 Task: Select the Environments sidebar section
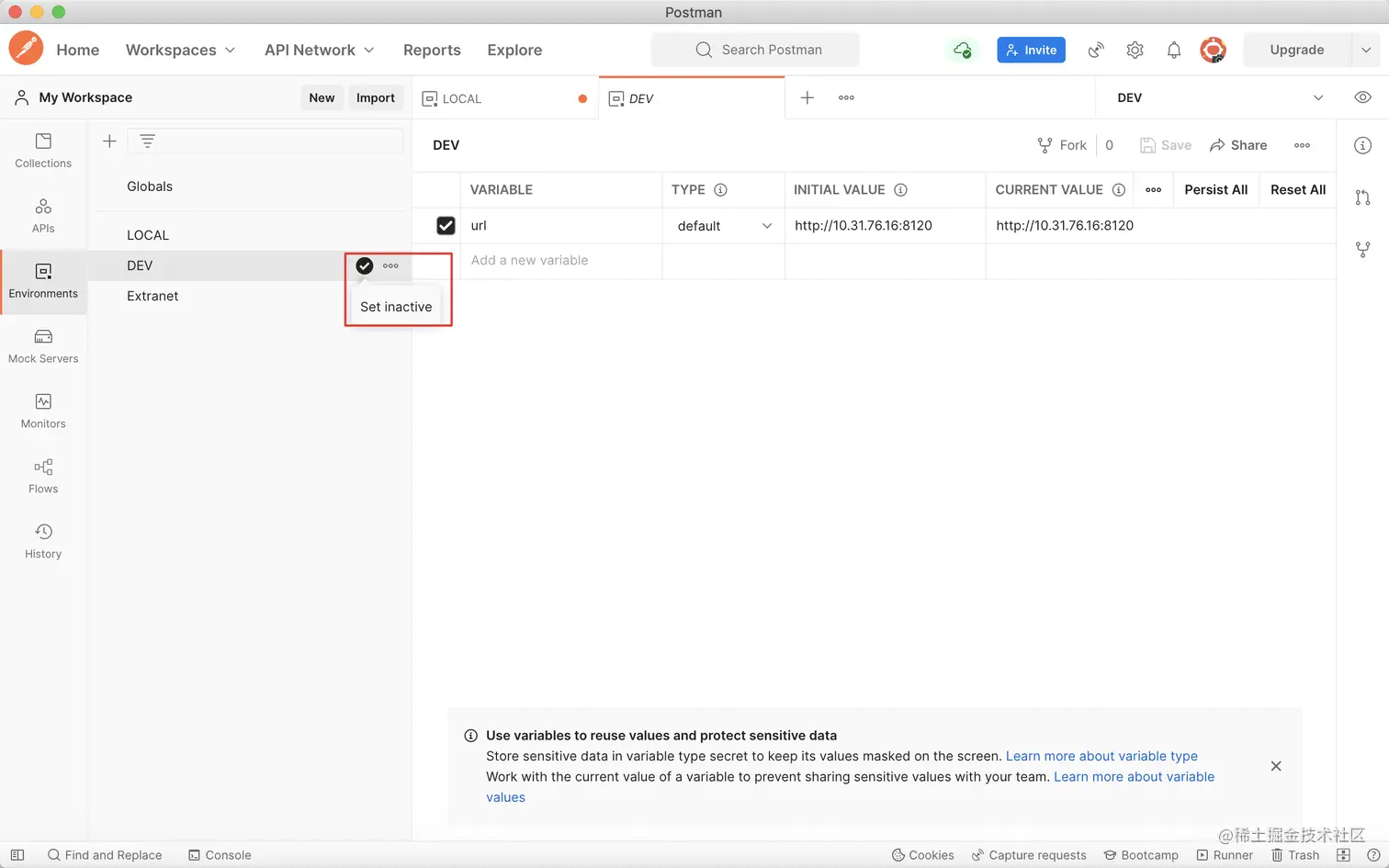pyautogui.click(x=43, y=281)
